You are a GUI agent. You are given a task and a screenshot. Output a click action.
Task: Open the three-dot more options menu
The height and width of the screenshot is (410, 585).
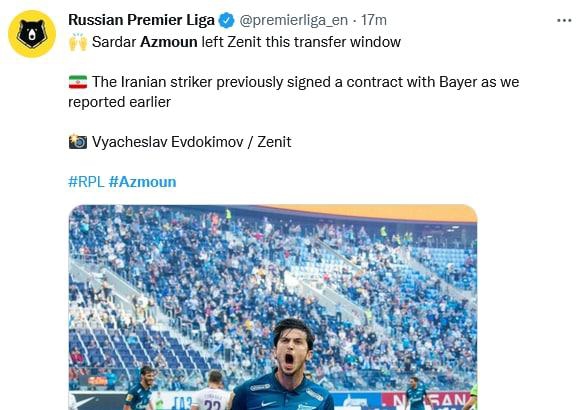[x=564, y=20]
